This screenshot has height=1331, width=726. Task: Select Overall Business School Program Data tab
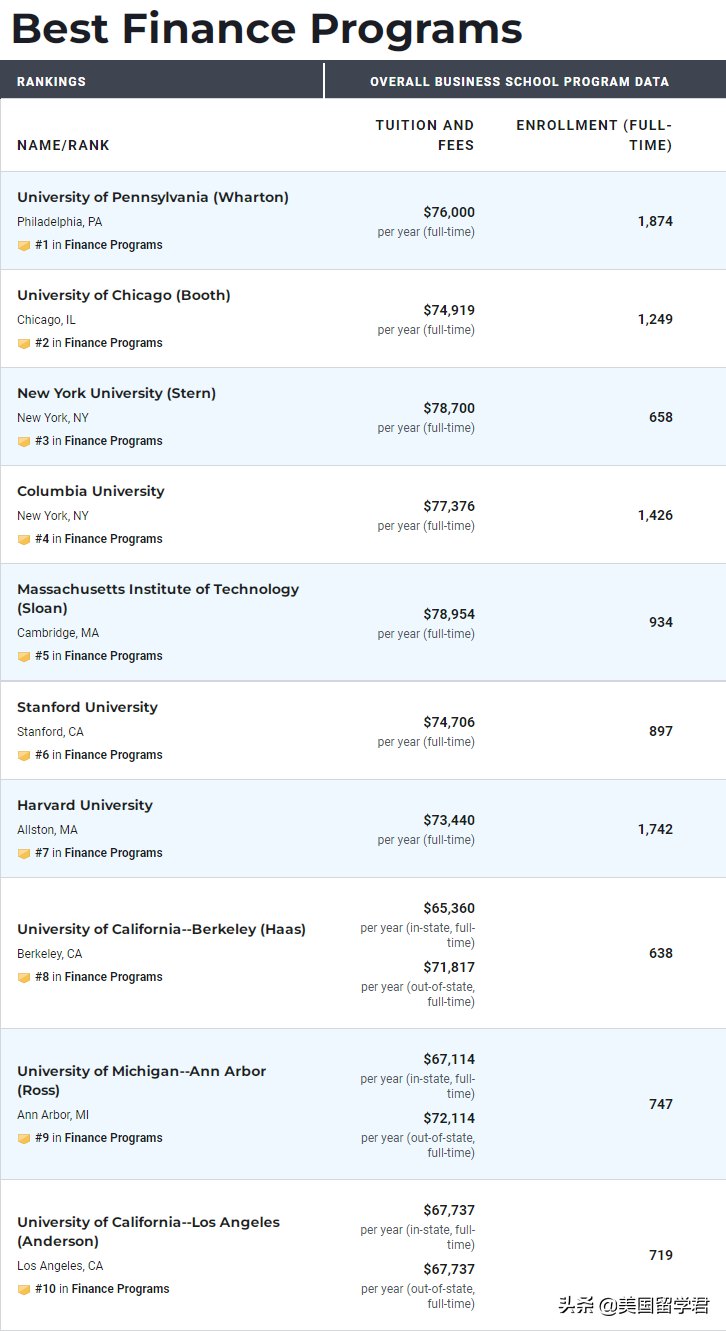(x=519, y=81)
